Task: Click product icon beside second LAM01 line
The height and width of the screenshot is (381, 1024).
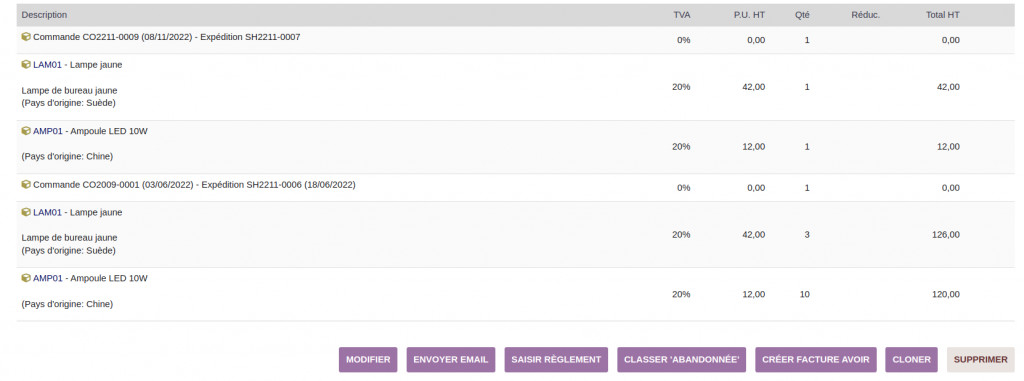Action: [x=26, y=212]
